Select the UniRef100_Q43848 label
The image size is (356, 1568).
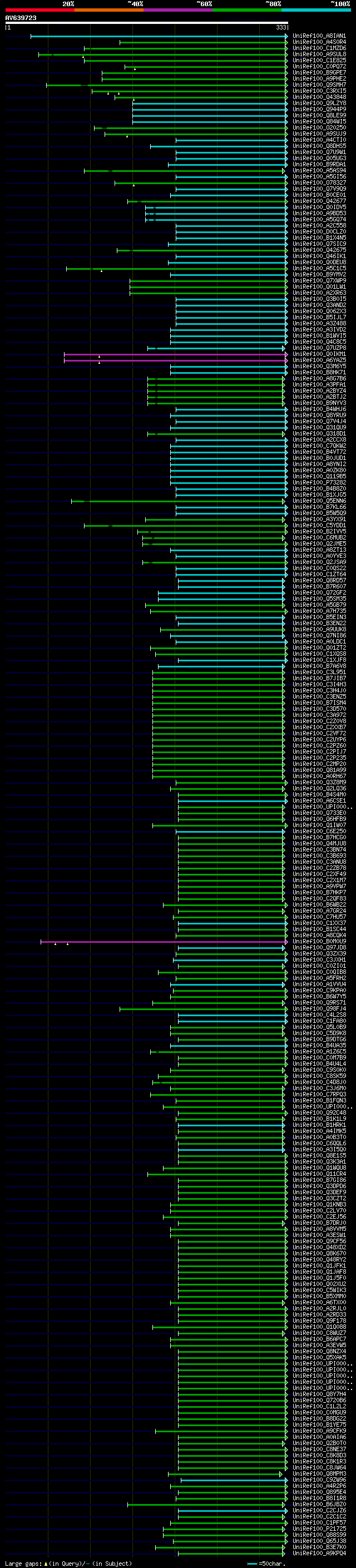pyautogui.click(x=319, y=97)
